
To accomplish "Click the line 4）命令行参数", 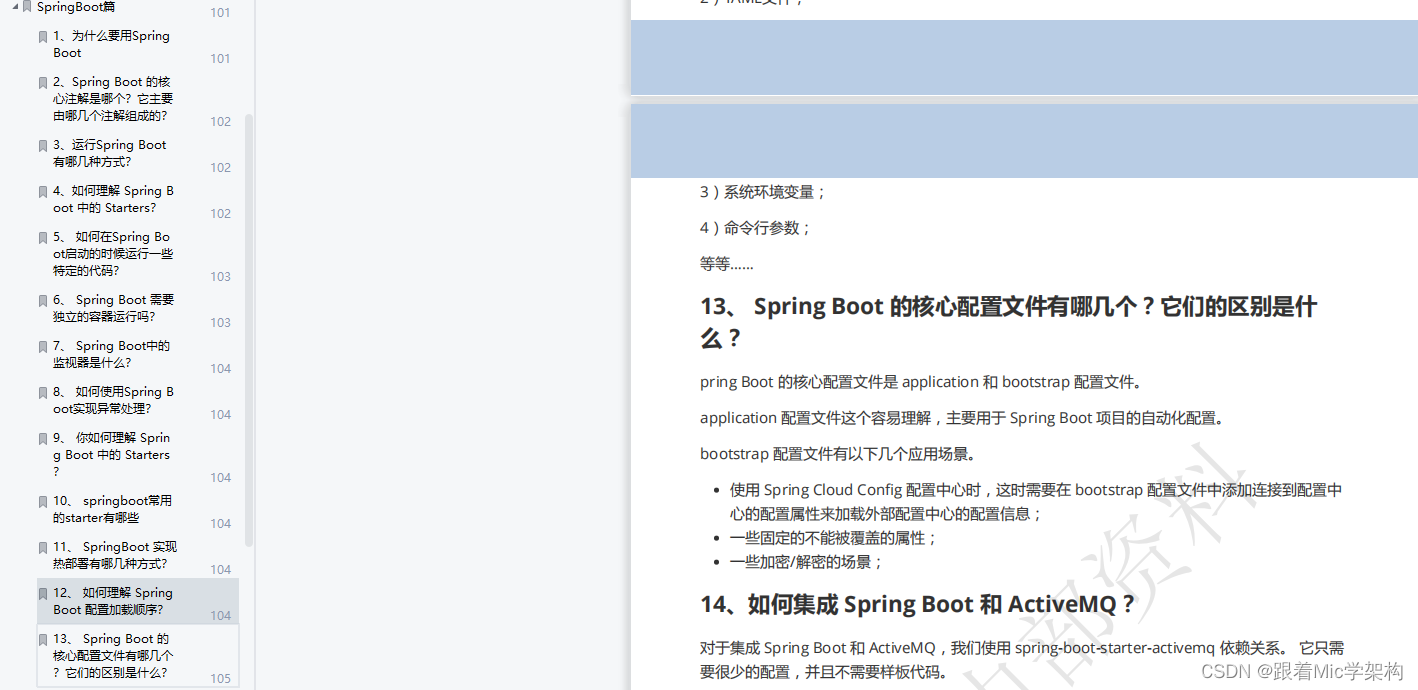I will (756, 228).
